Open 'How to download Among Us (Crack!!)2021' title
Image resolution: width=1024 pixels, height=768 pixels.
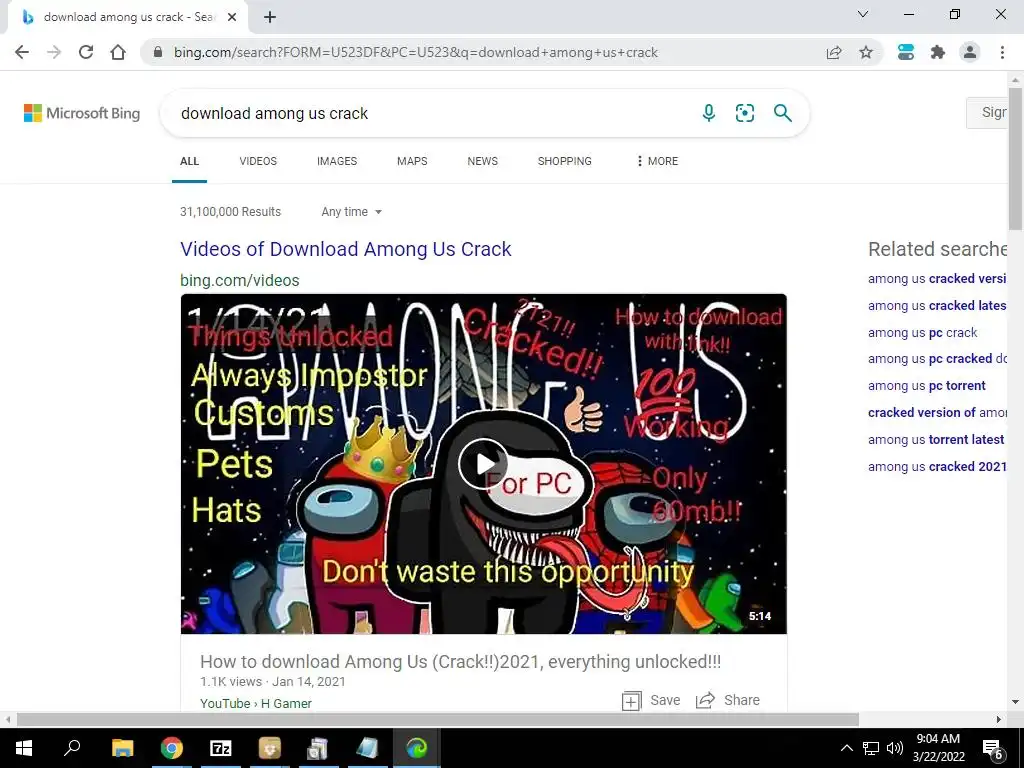(460, 662)
